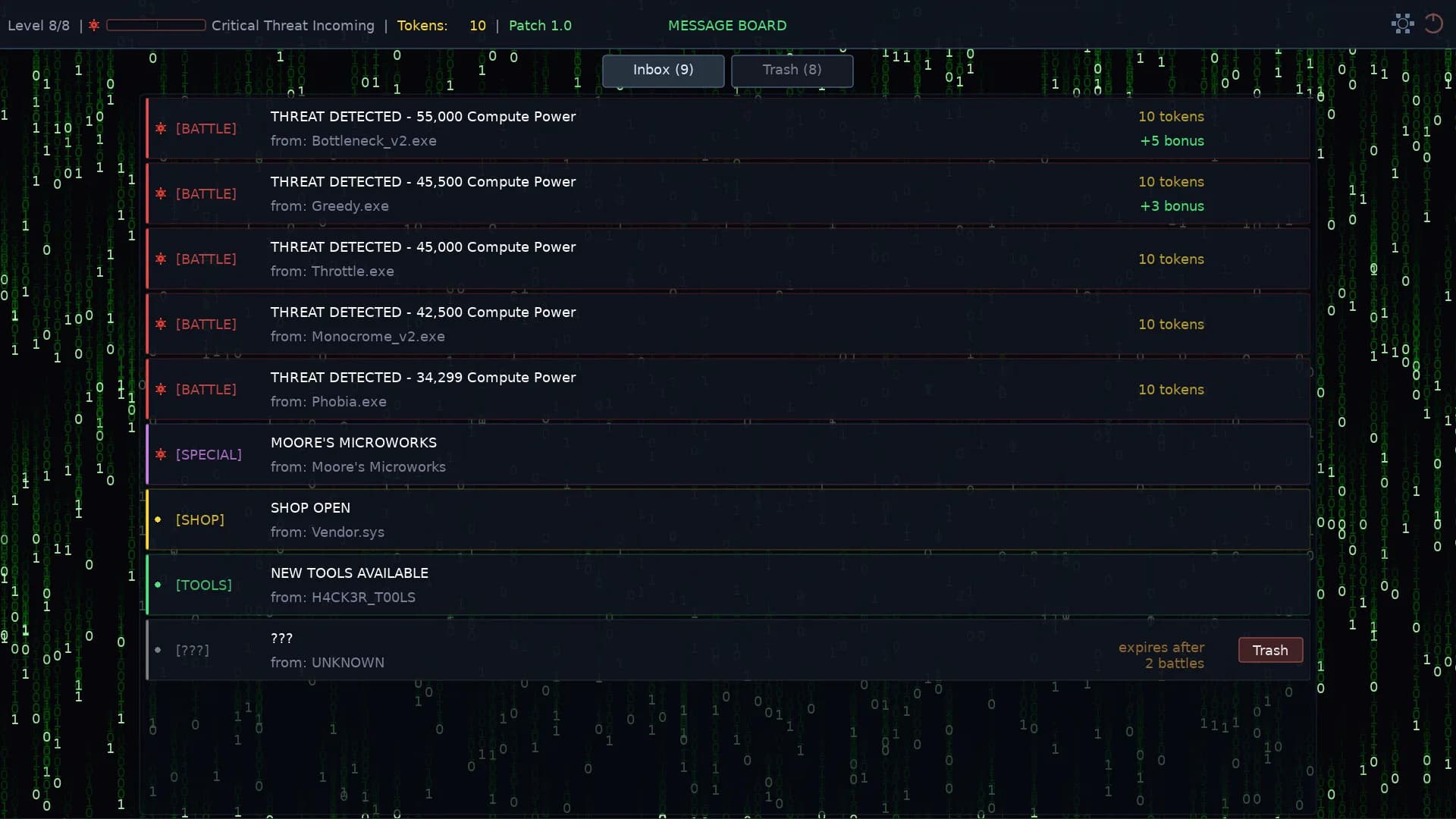1456x819 pixels.
Task: Trash the ??? message from UNKNOWN
Action: 1270,650
